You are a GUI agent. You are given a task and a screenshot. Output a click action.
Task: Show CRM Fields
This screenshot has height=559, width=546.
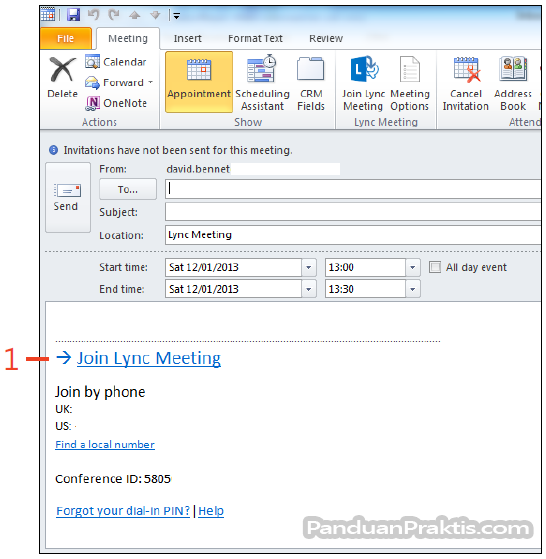(311, 83)
